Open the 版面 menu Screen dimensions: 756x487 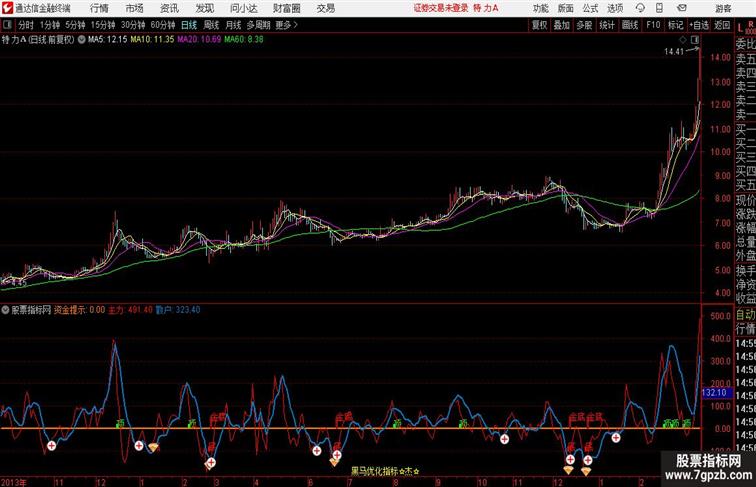[566, 8]
